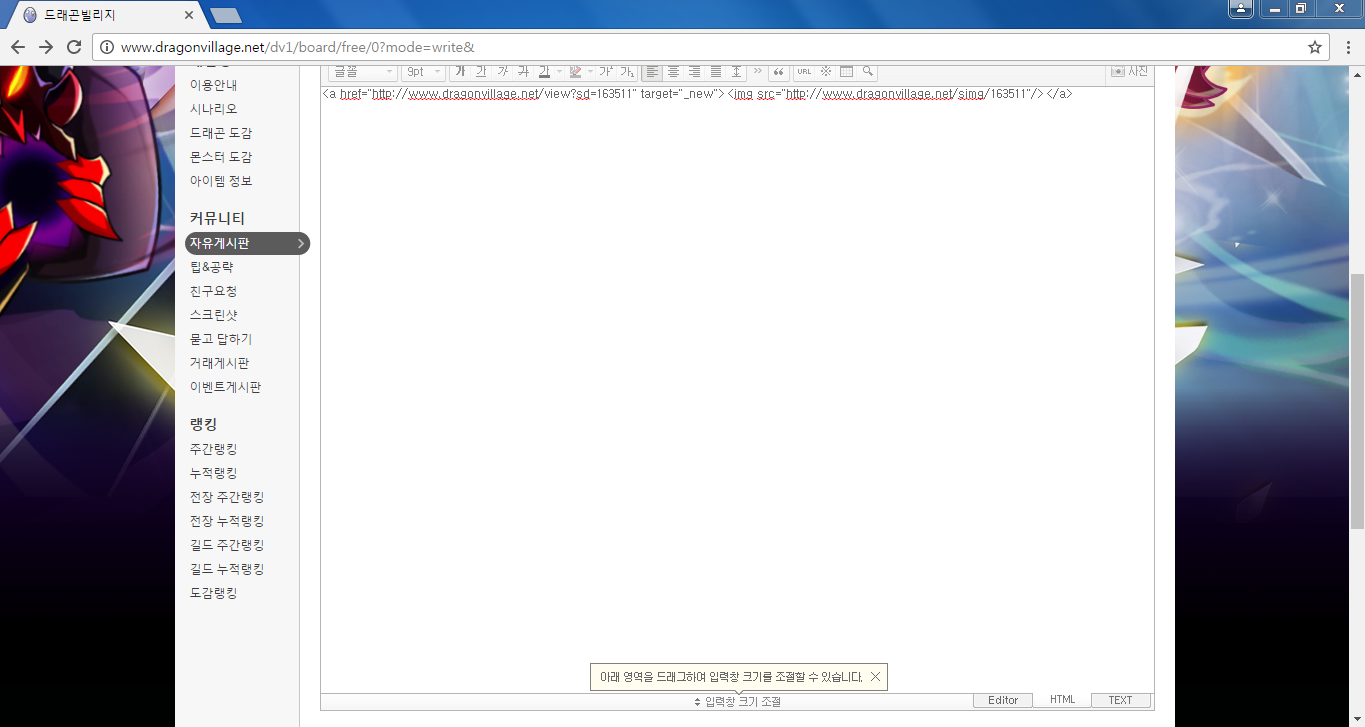
Task: Apply text background highlight color
Action: click(575, 71)
